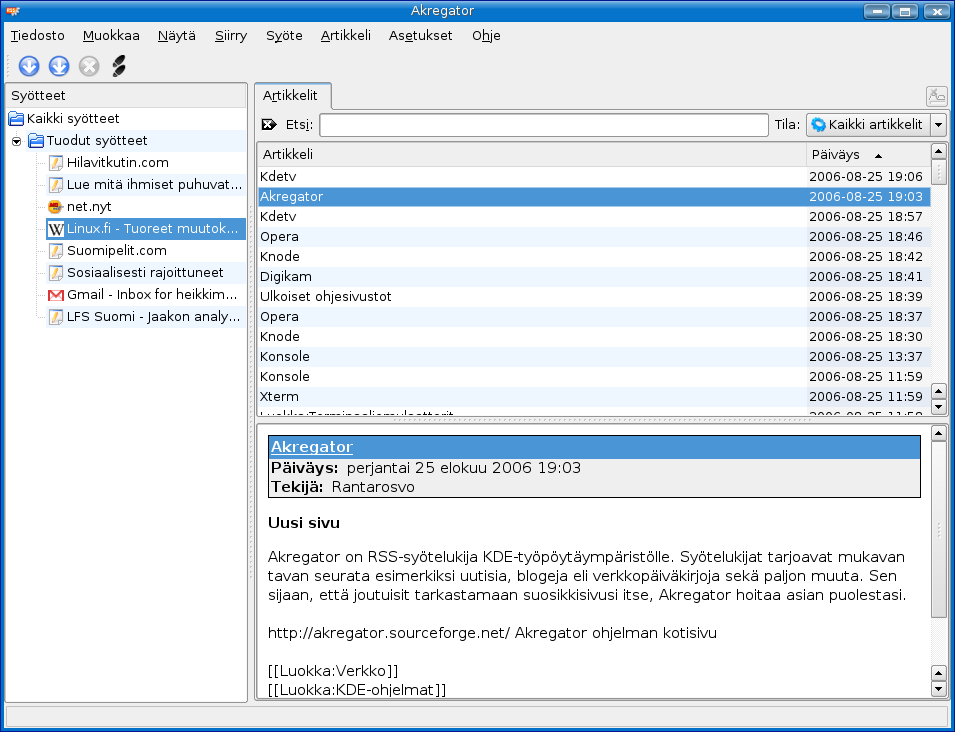Open the Asetukset menu
Viewport: 955px width, 732px height.
pos(420,35)
